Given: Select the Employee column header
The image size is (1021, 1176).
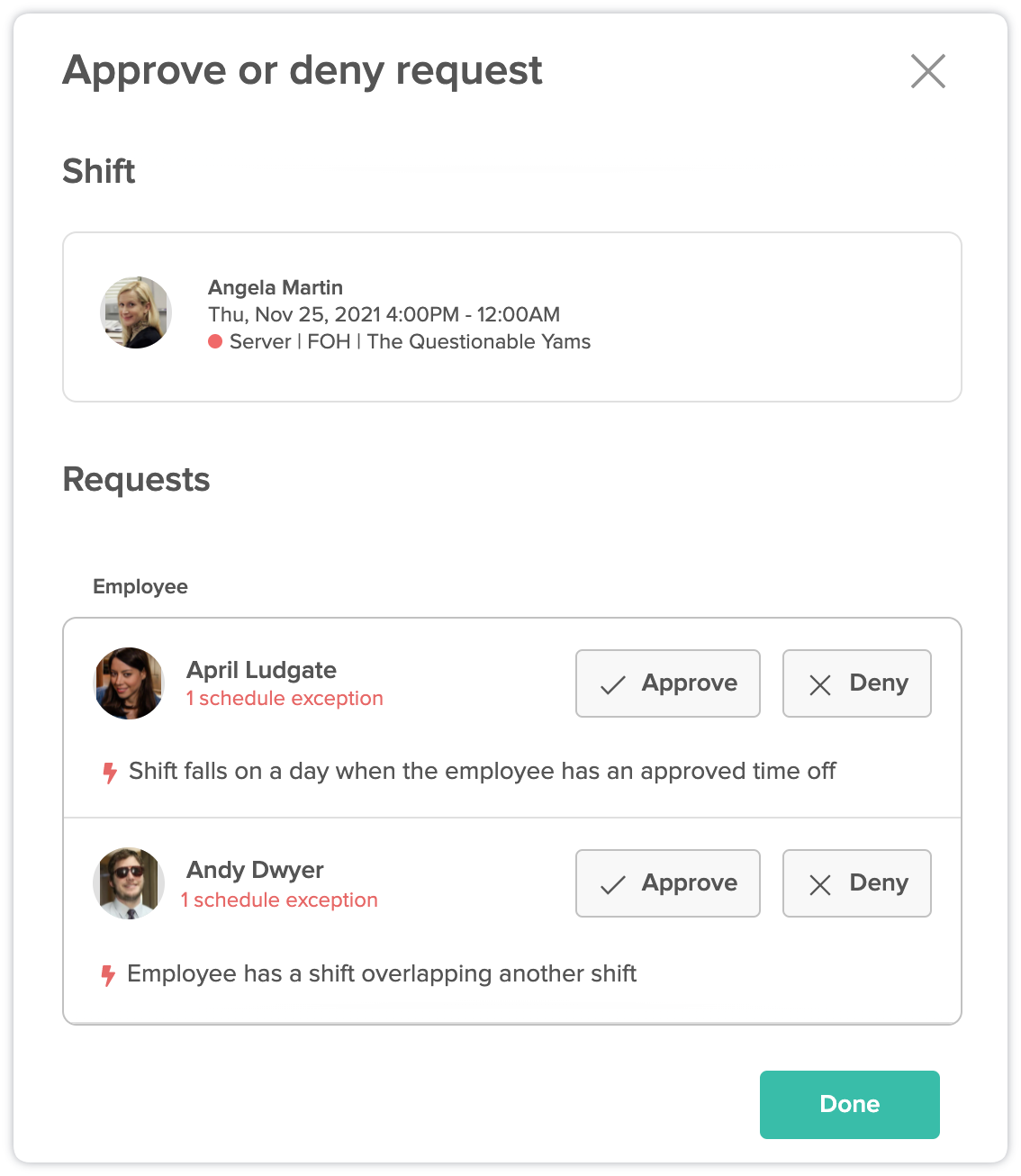Looking at the screenshot, I should [x=140, y=587].
